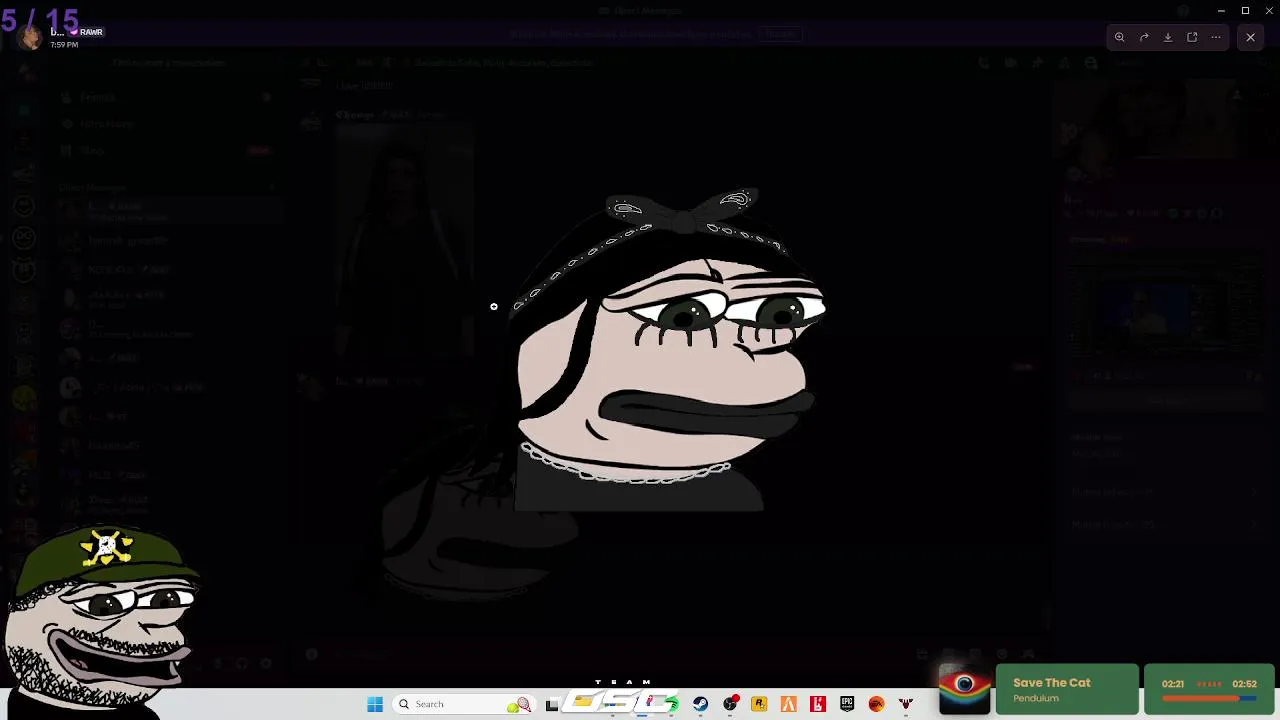Seek the song progress bar
Image resolution: width=1280 pixels, height=720 pixels.
(1209, 698)
